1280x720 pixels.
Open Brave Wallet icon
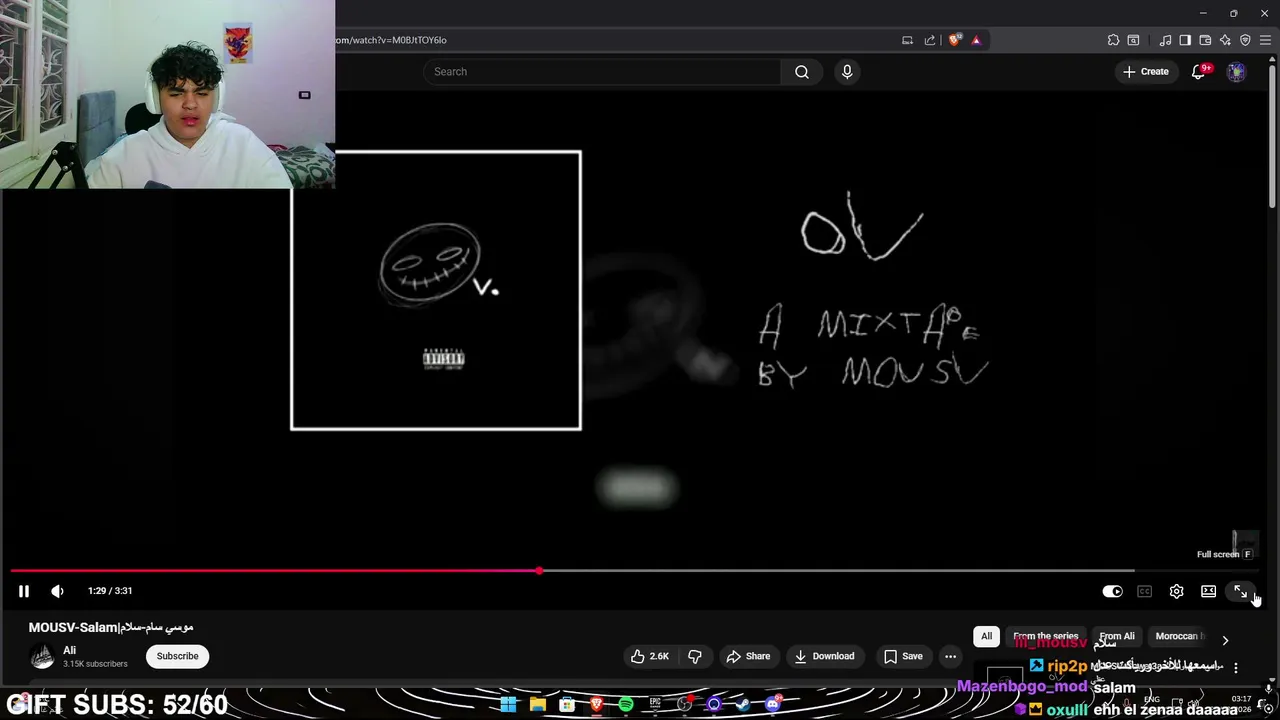click(1205, 40)
